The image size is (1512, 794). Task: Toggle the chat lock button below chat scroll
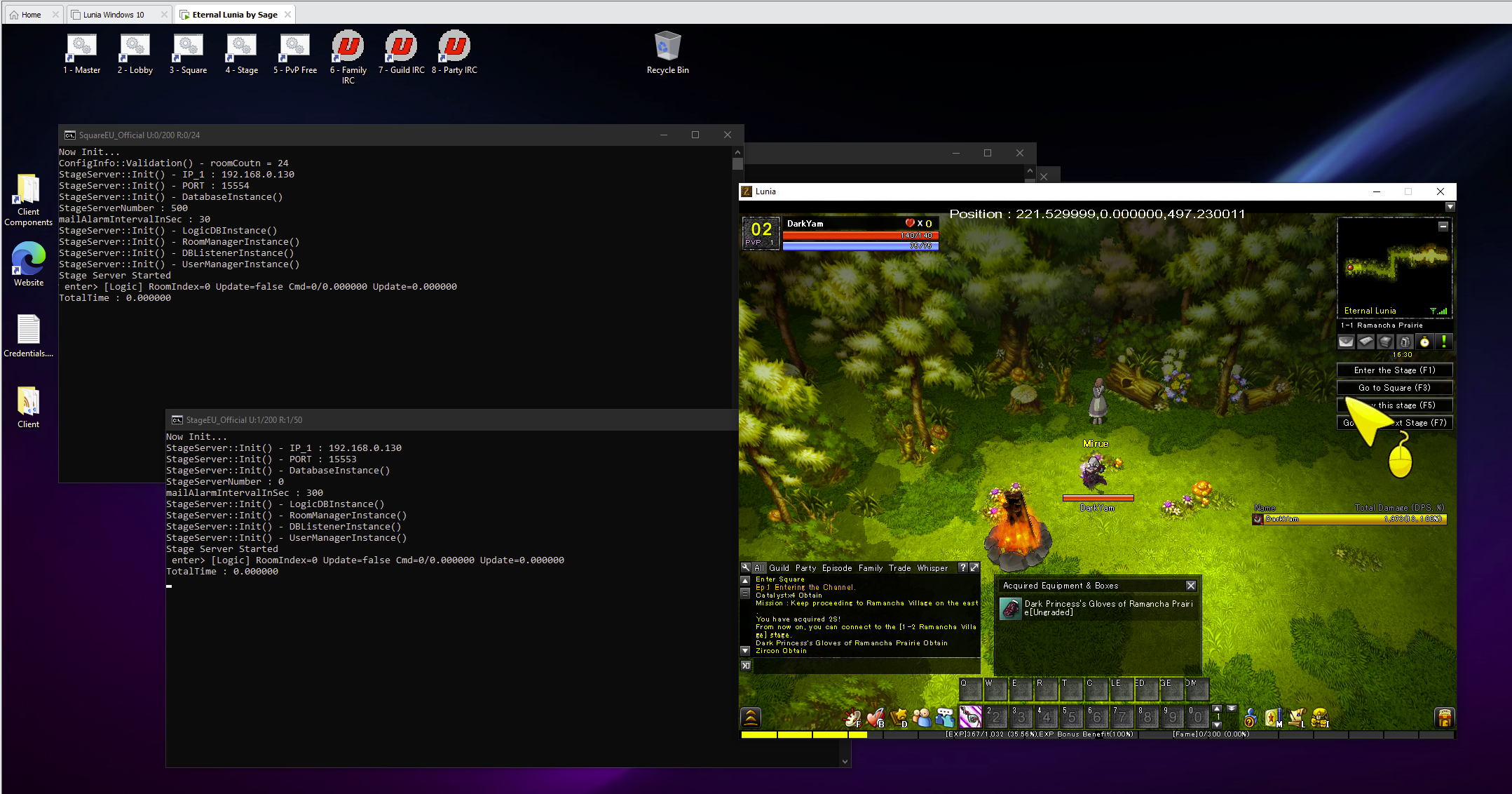[746, 666]
